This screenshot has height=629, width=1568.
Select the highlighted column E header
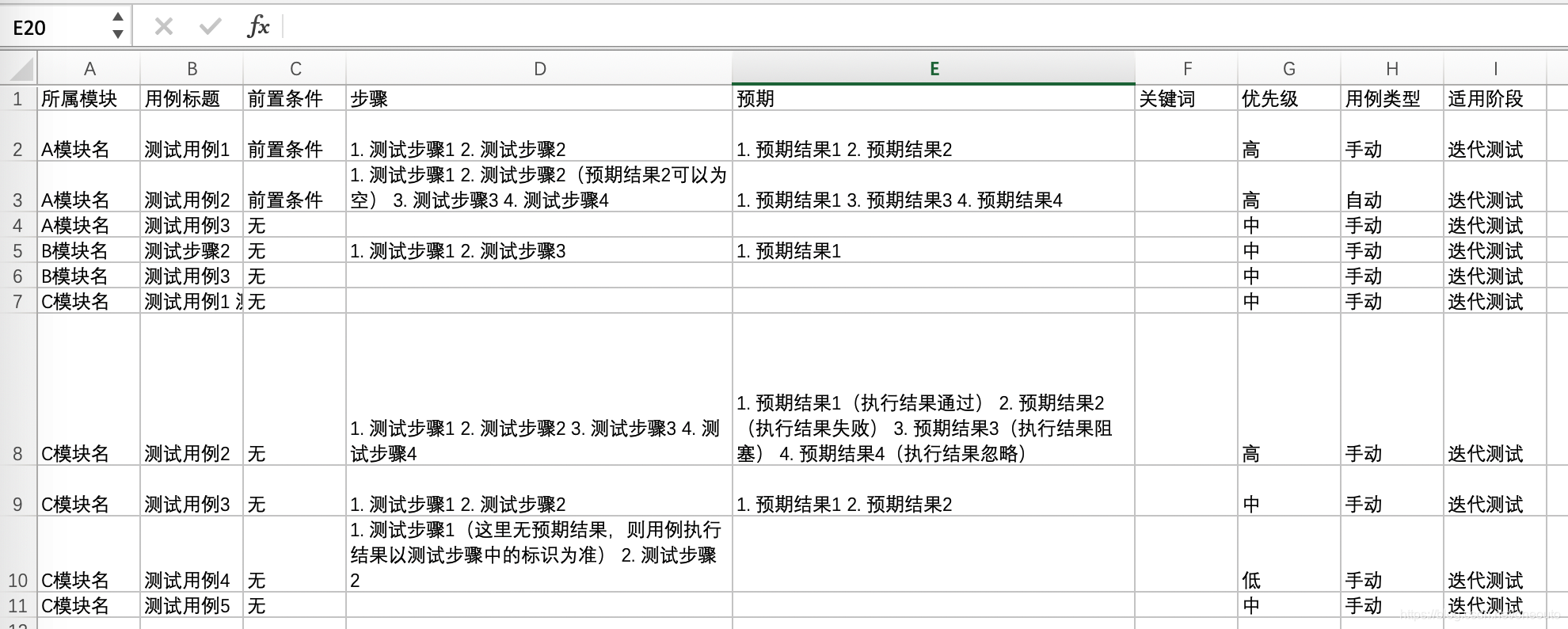[x=934, y=69]
